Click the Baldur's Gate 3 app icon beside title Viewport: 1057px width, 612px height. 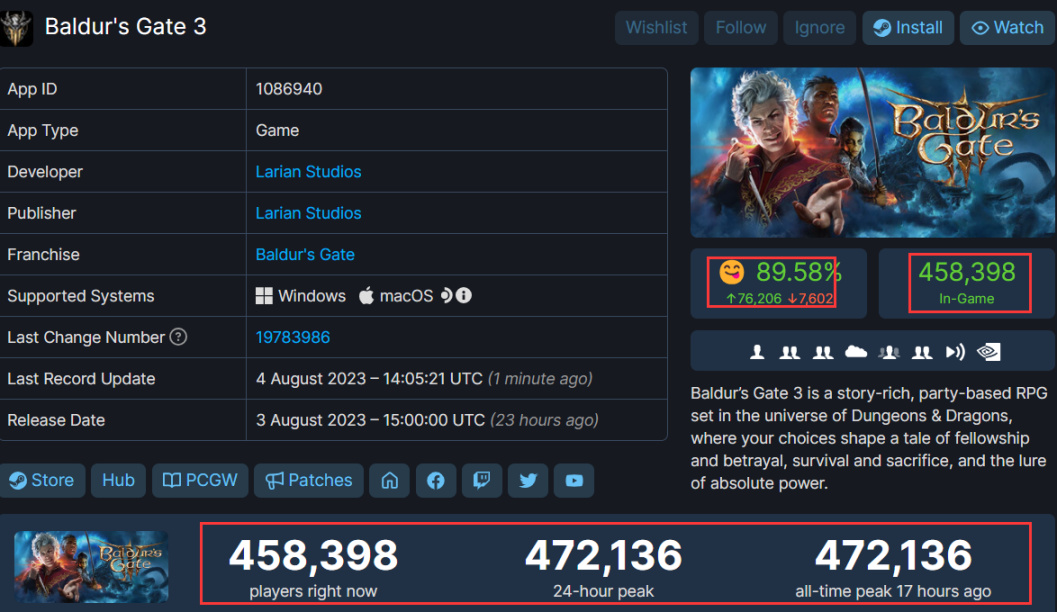tap(16, 28)
